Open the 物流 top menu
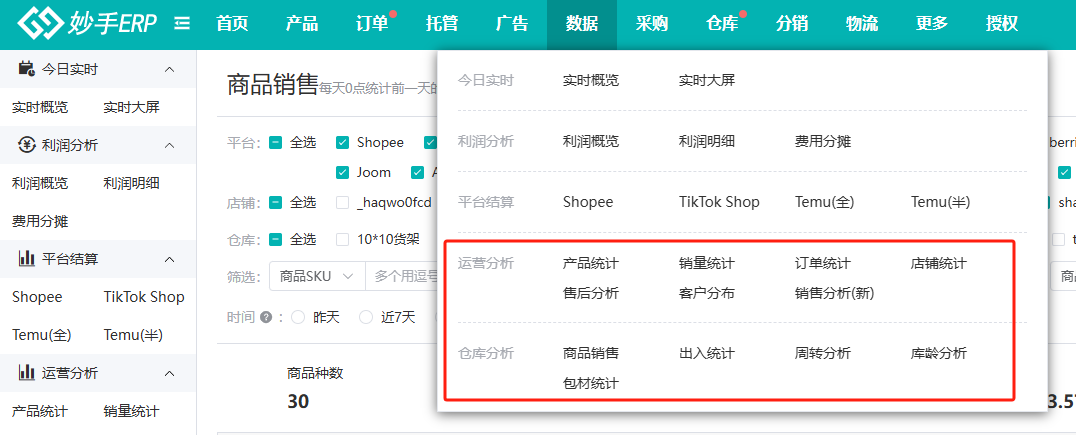Screen dimensions: 1076x435 [862, 23]
